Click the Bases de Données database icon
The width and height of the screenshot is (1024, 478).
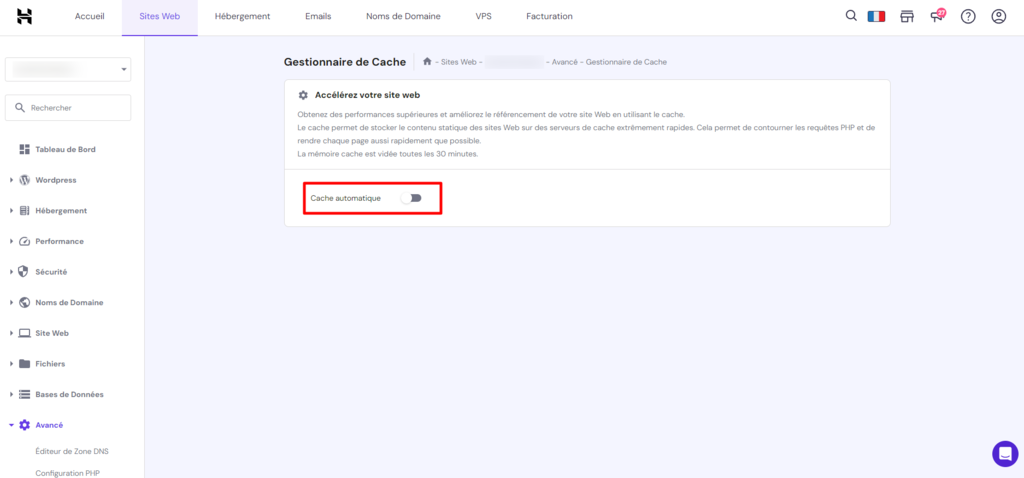click(25, 394)
